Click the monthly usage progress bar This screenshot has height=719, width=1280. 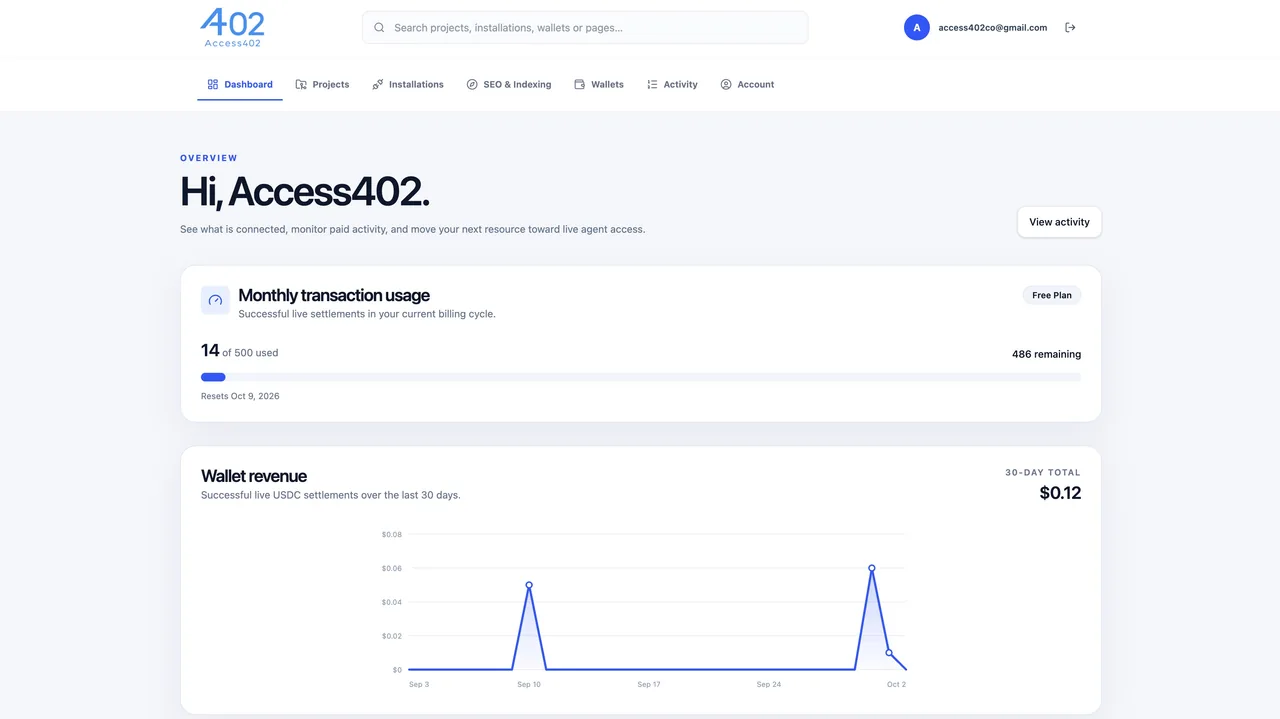tap(641, 377)
